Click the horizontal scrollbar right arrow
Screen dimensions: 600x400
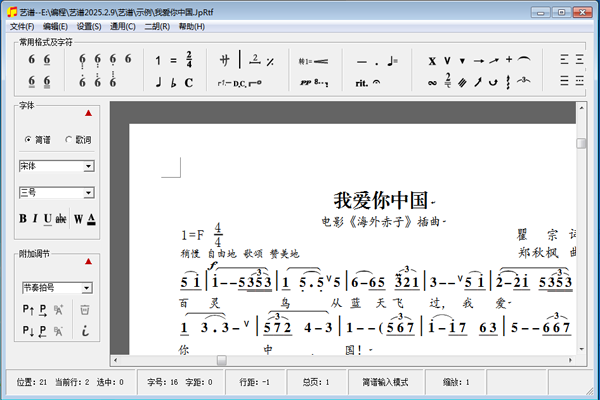click(570, 360)
